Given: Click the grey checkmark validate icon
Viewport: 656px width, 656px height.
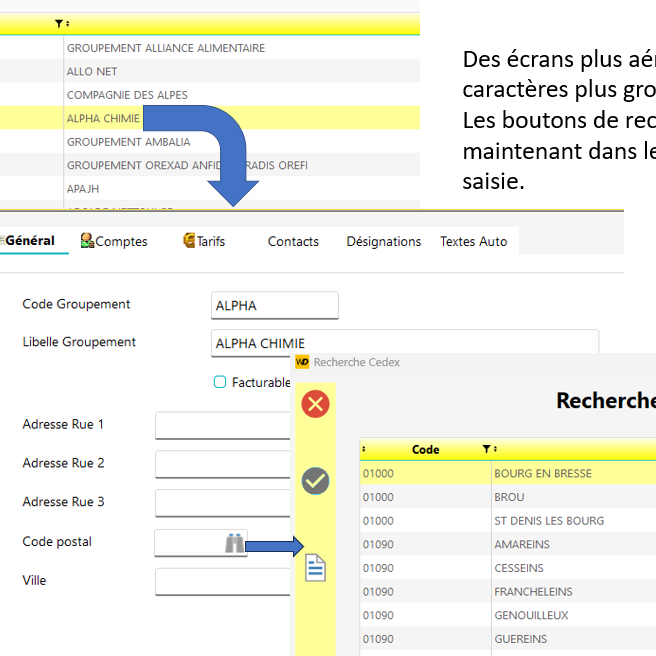Looking at the screenshot, I should [x=315, y=481].
